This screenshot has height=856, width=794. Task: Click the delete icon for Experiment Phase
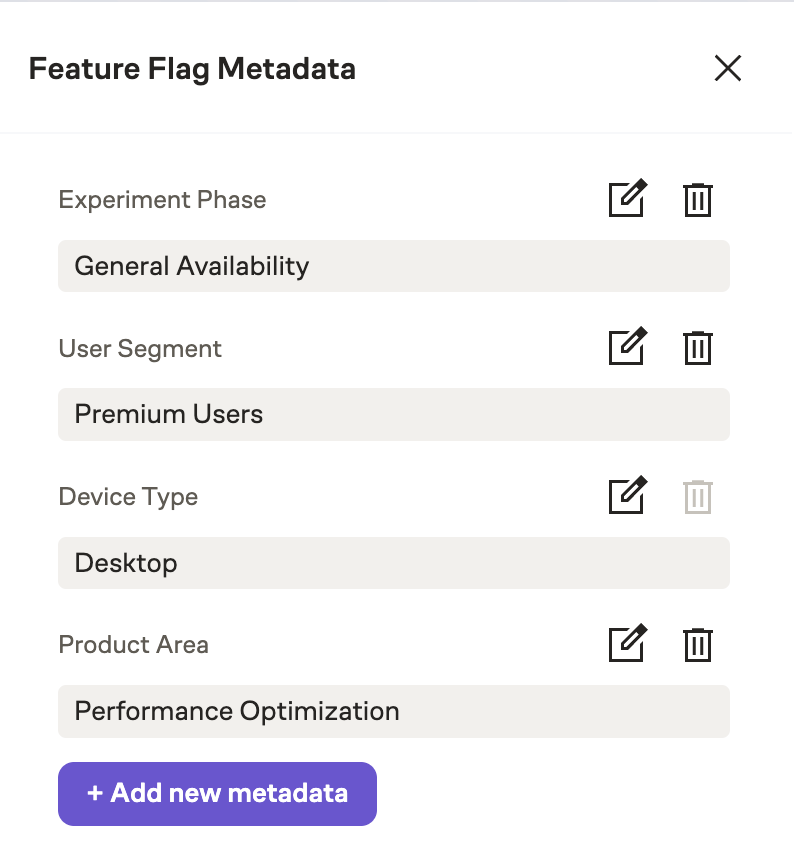(x=697, y=199)
